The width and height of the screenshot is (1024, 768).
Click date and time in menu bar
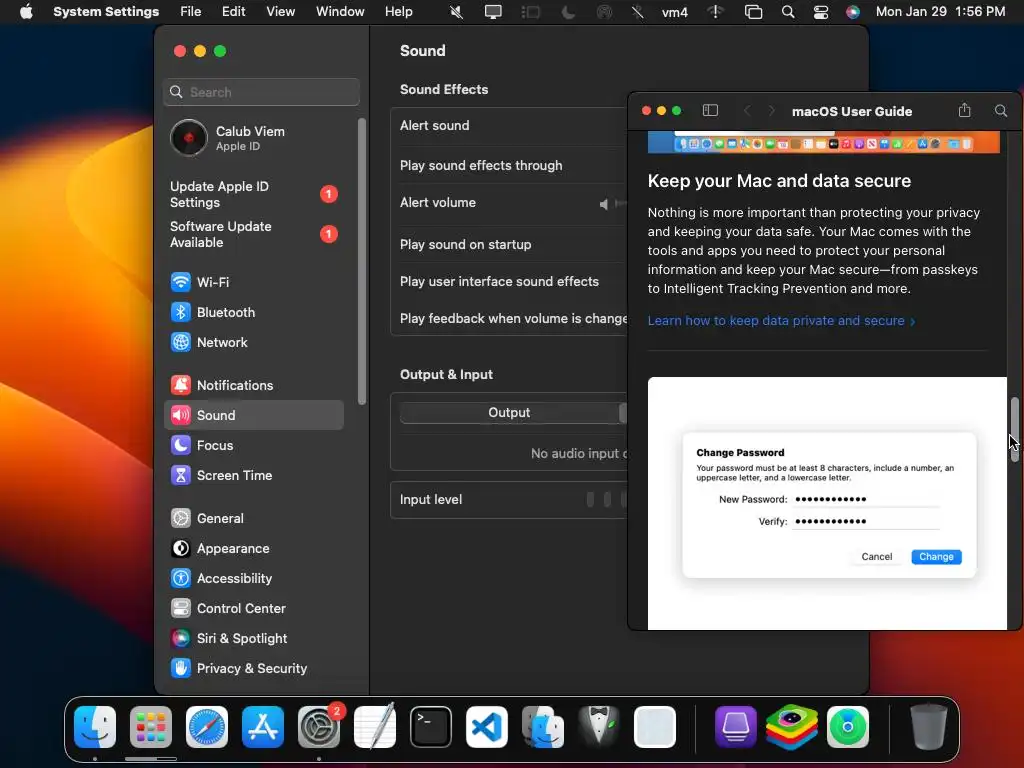940,12
